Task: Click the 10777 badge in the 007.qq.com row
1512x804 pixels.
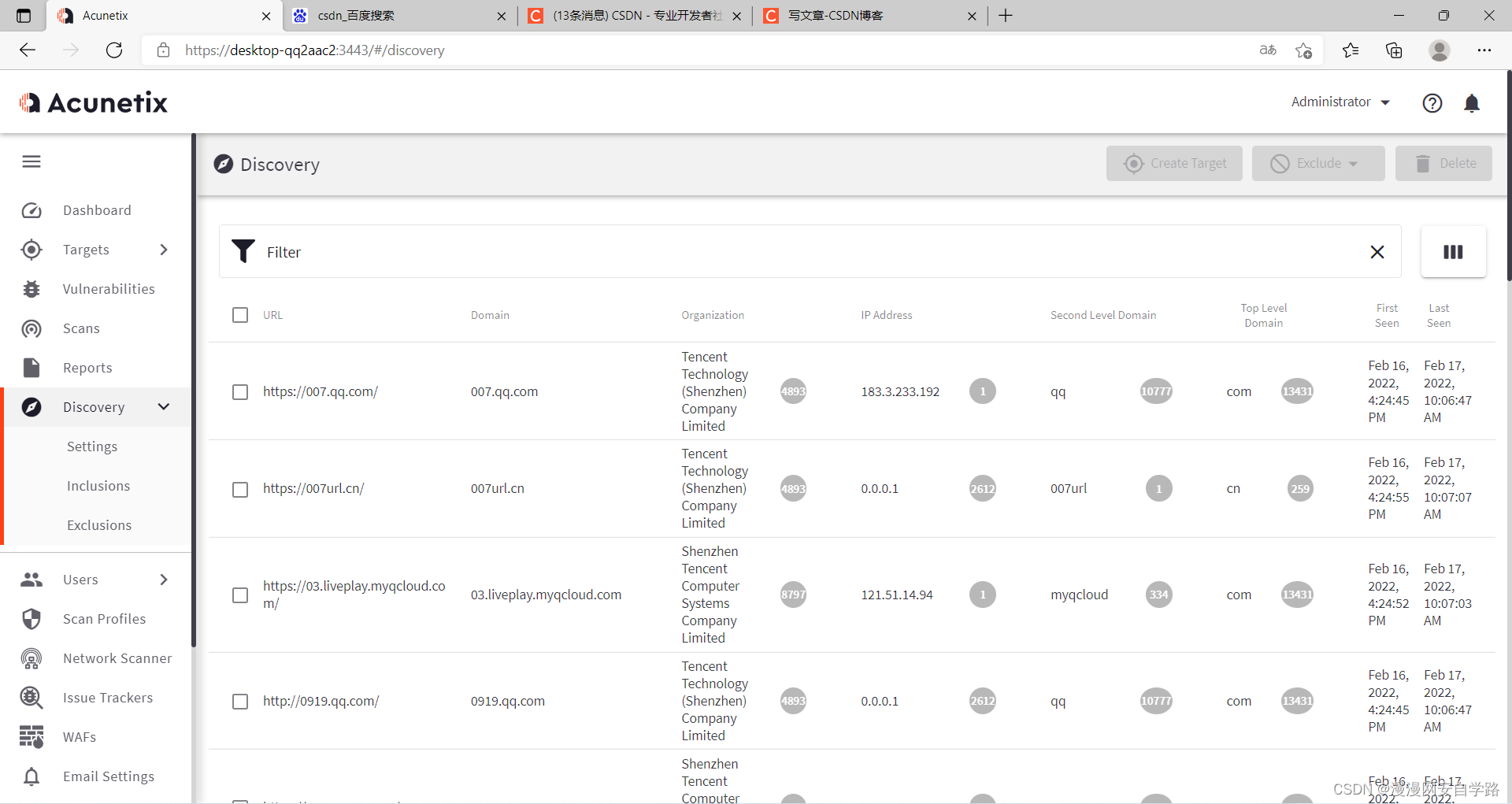Action: (x=1156, y=391)
